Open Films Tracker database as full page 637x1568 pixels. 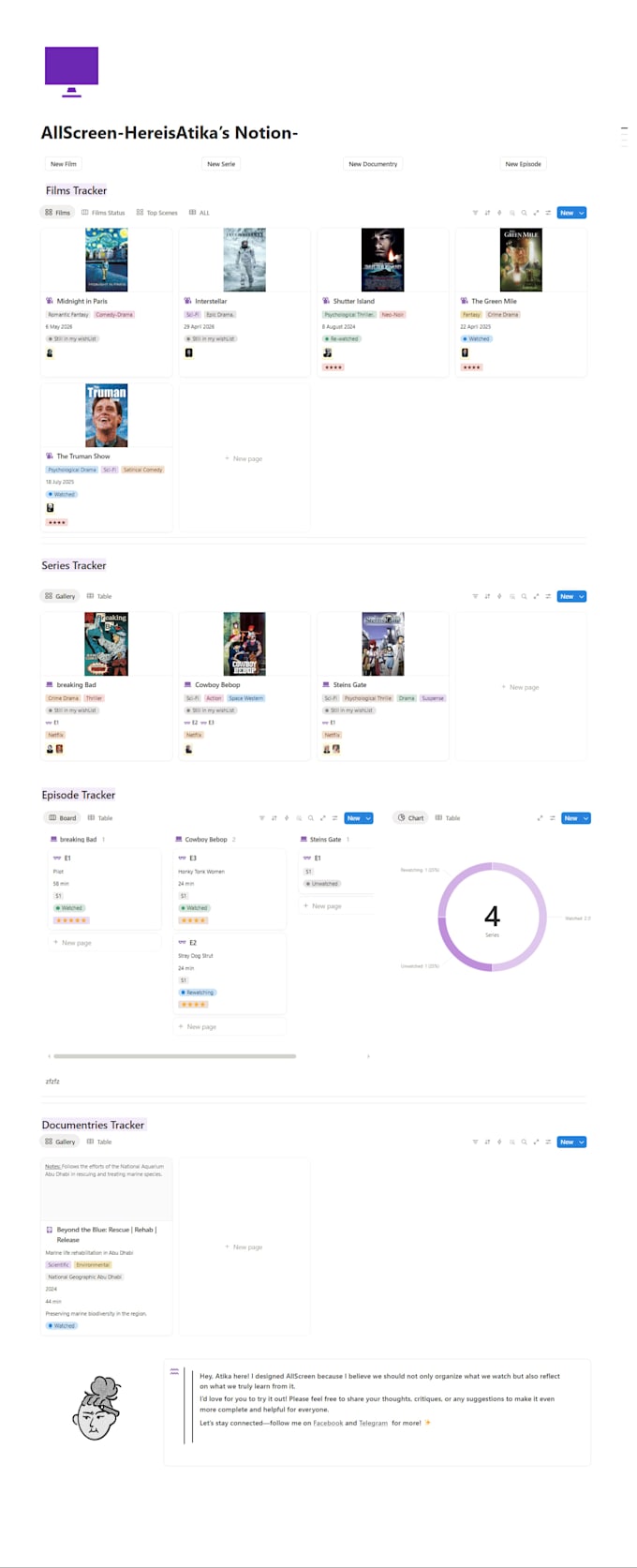[536, 213]
